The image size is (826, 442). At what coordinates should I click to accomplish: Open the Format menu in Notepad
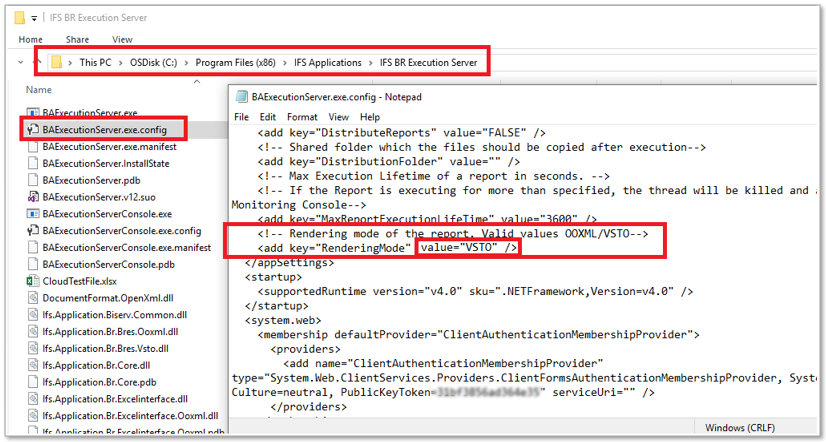coord(301,117)
